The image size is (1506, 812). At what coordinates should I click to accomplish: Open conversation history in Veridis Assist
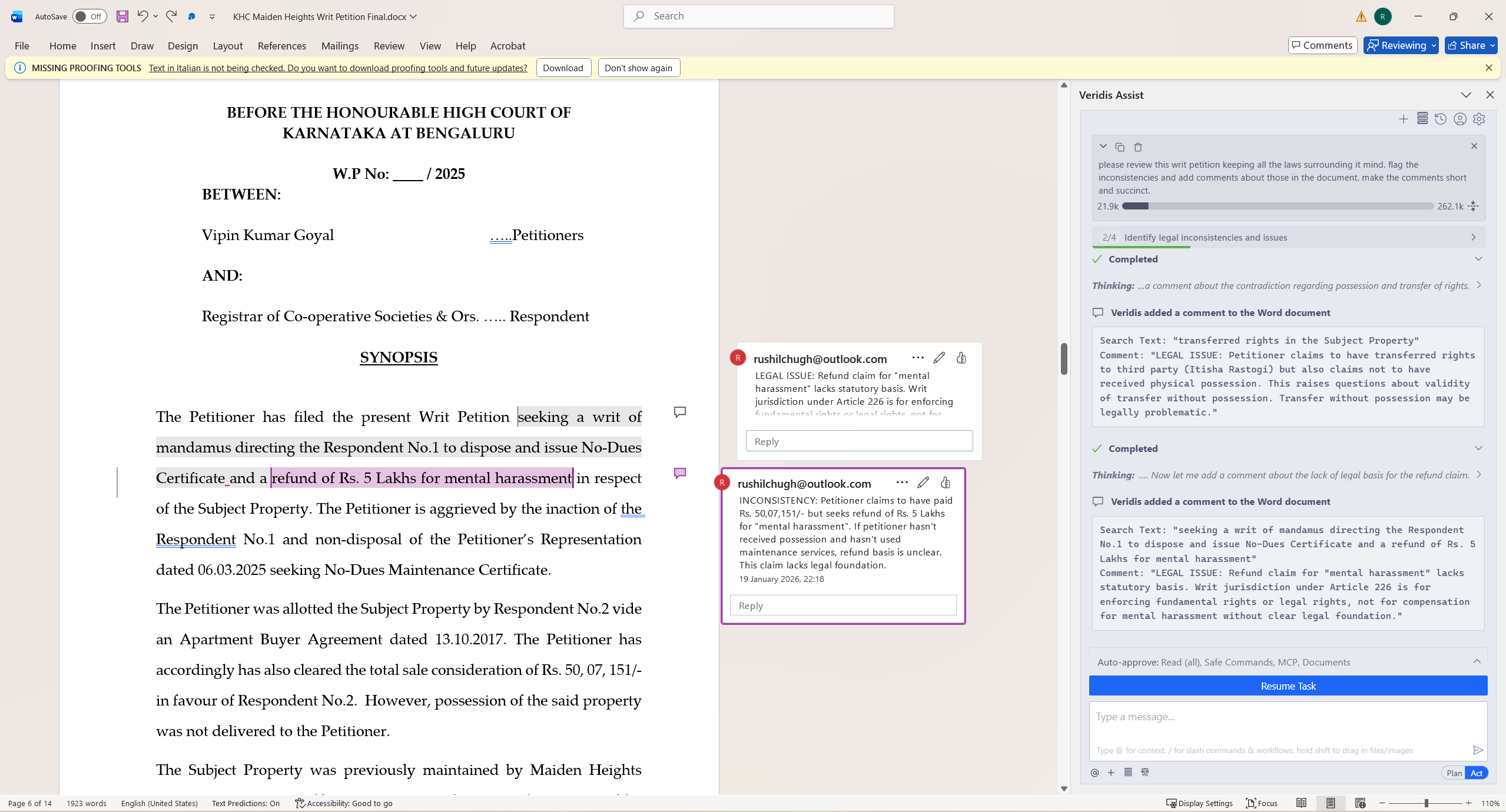pyautogui.click(x=1441, y=118)
